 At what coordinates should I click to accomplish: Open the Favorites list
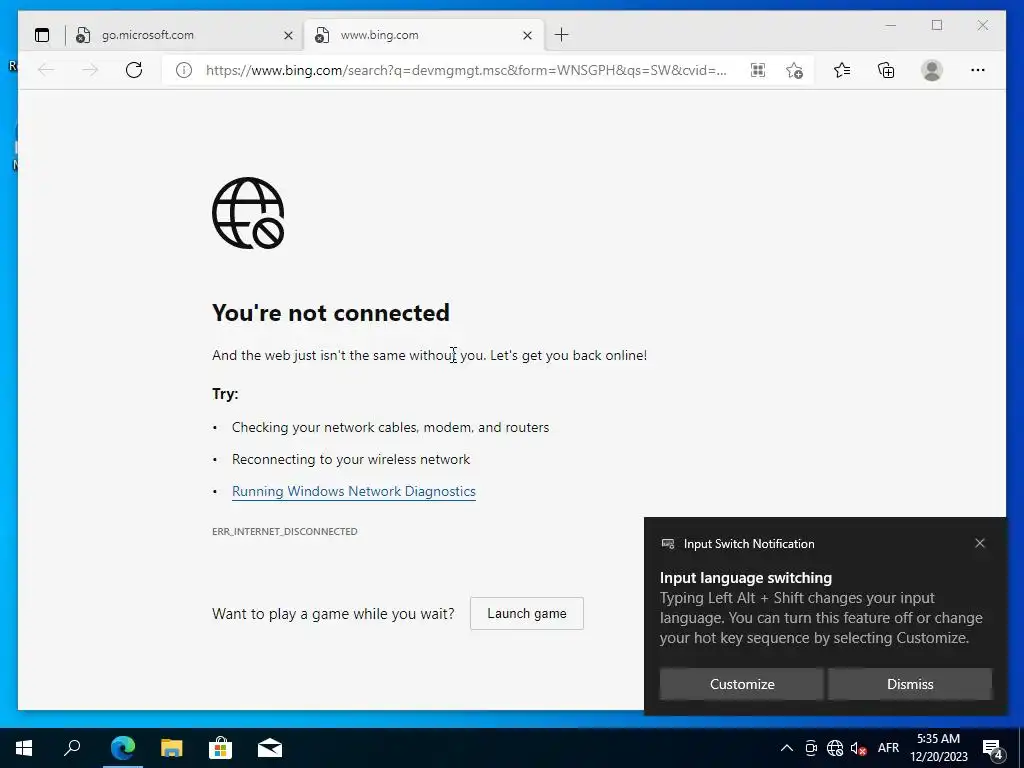842,70
